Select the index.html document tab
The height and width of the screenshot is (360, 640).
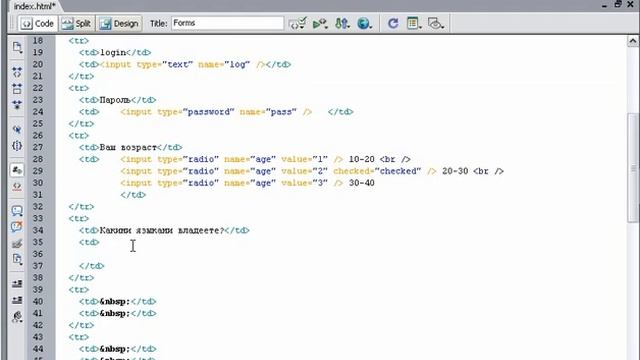coord(35,6)
